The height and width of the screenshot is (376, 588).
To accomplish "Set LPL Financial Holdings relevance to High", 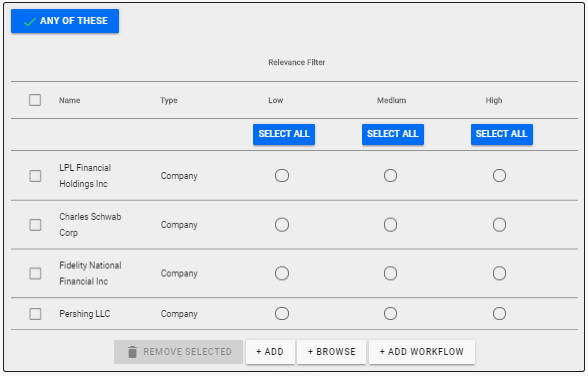I will [x=499, y=175].
